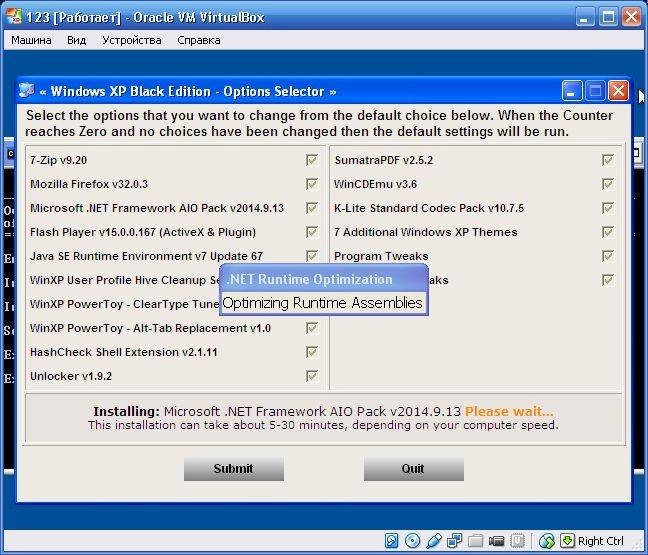This screenshot has height=555, width=648.
Task: Click the HashCheck Shell Extension v2.1.11 label
Action: (x=124, y=352)
